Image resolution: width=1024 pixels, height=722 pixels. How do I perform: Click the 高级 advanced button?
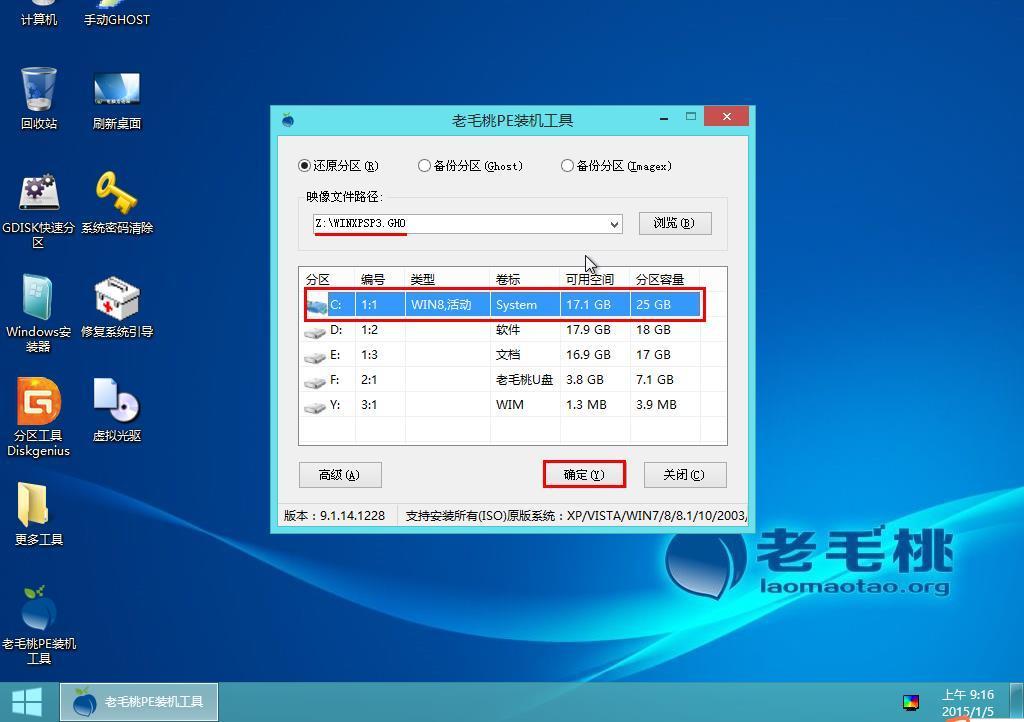tap(340, 475)
